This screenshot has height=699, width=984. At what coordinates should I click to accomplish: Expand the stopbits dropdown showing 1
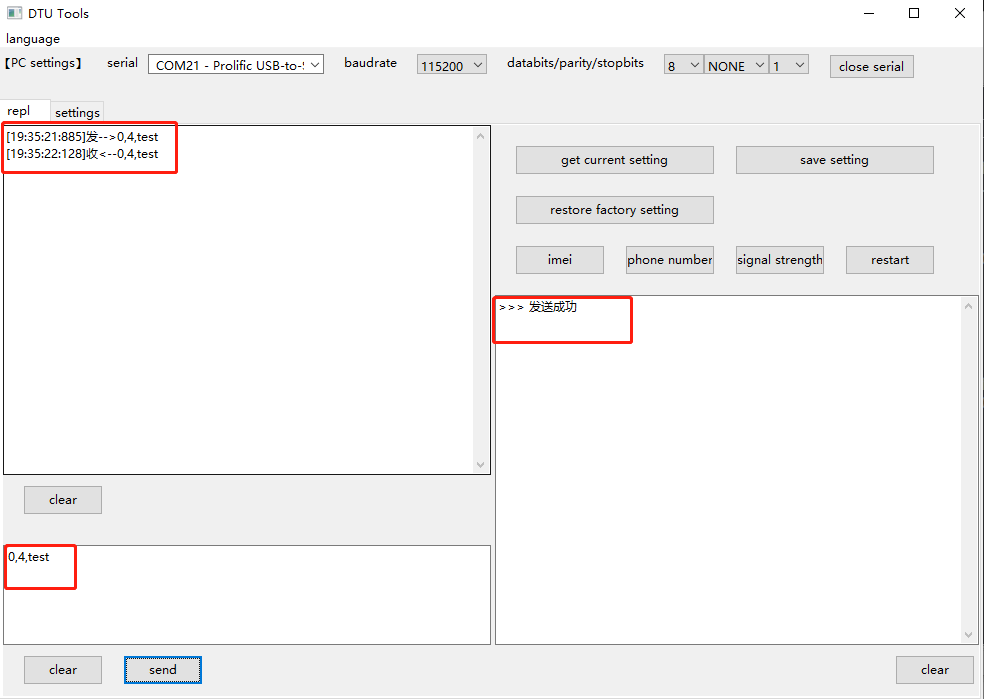pyautogui.click(x=788, y=66)
